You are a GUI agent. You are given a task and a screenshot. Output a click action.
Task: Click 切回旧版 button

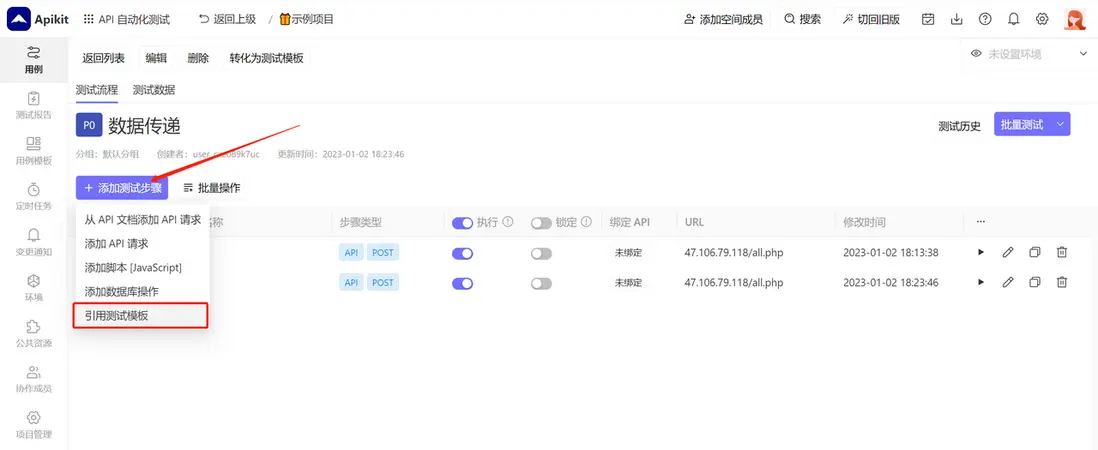872,19
